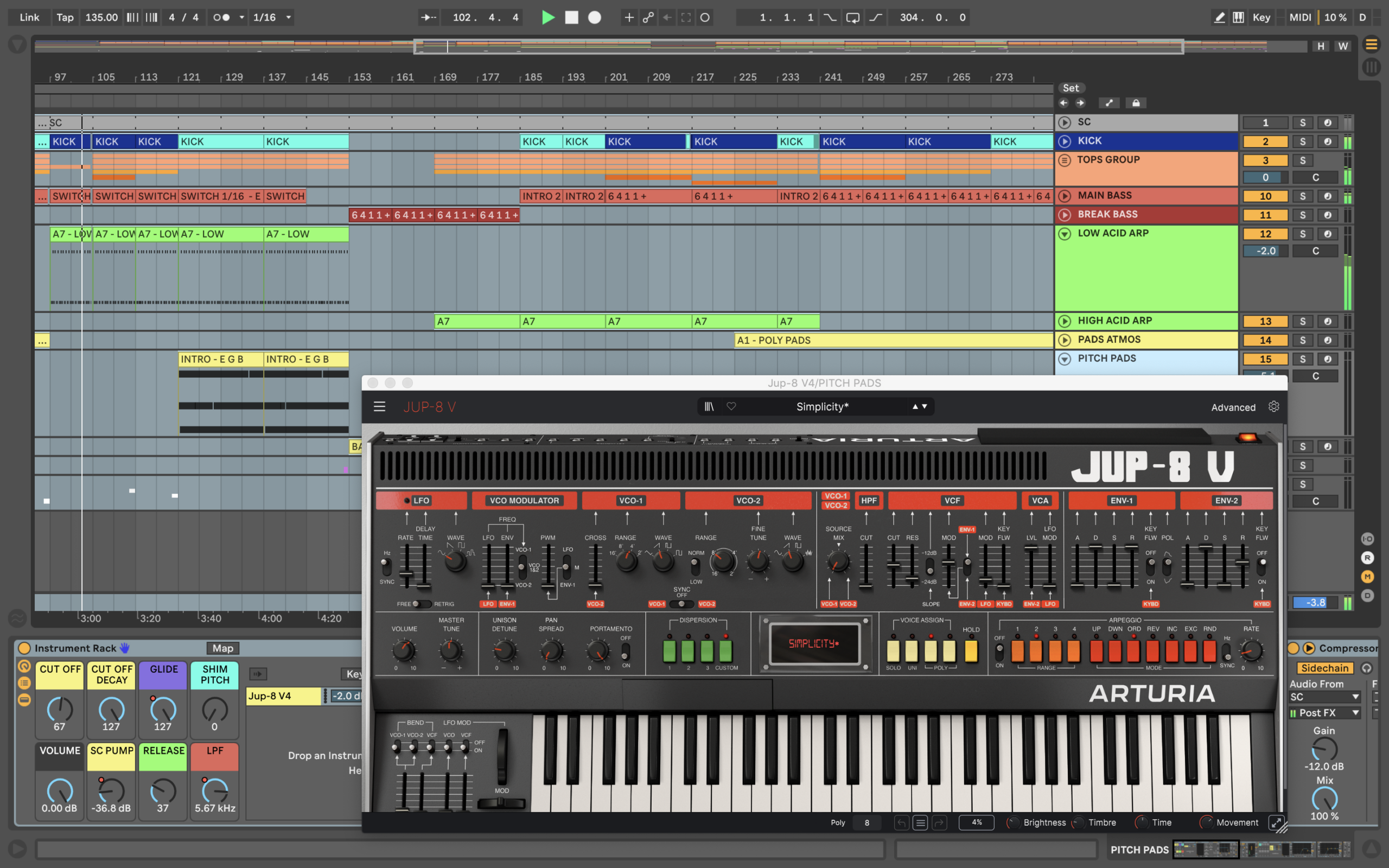Toggle the Key map mode switch
The image size is (1389, 868).
(1261, 17)
